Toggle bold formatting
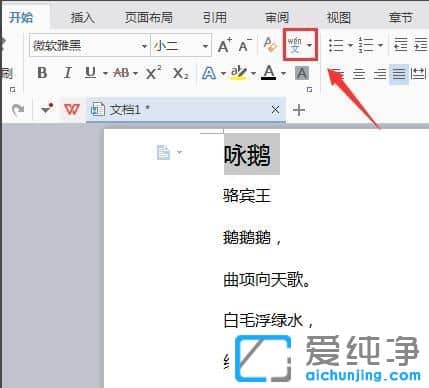Screen dimensions: 429x388 coord(42,73)
